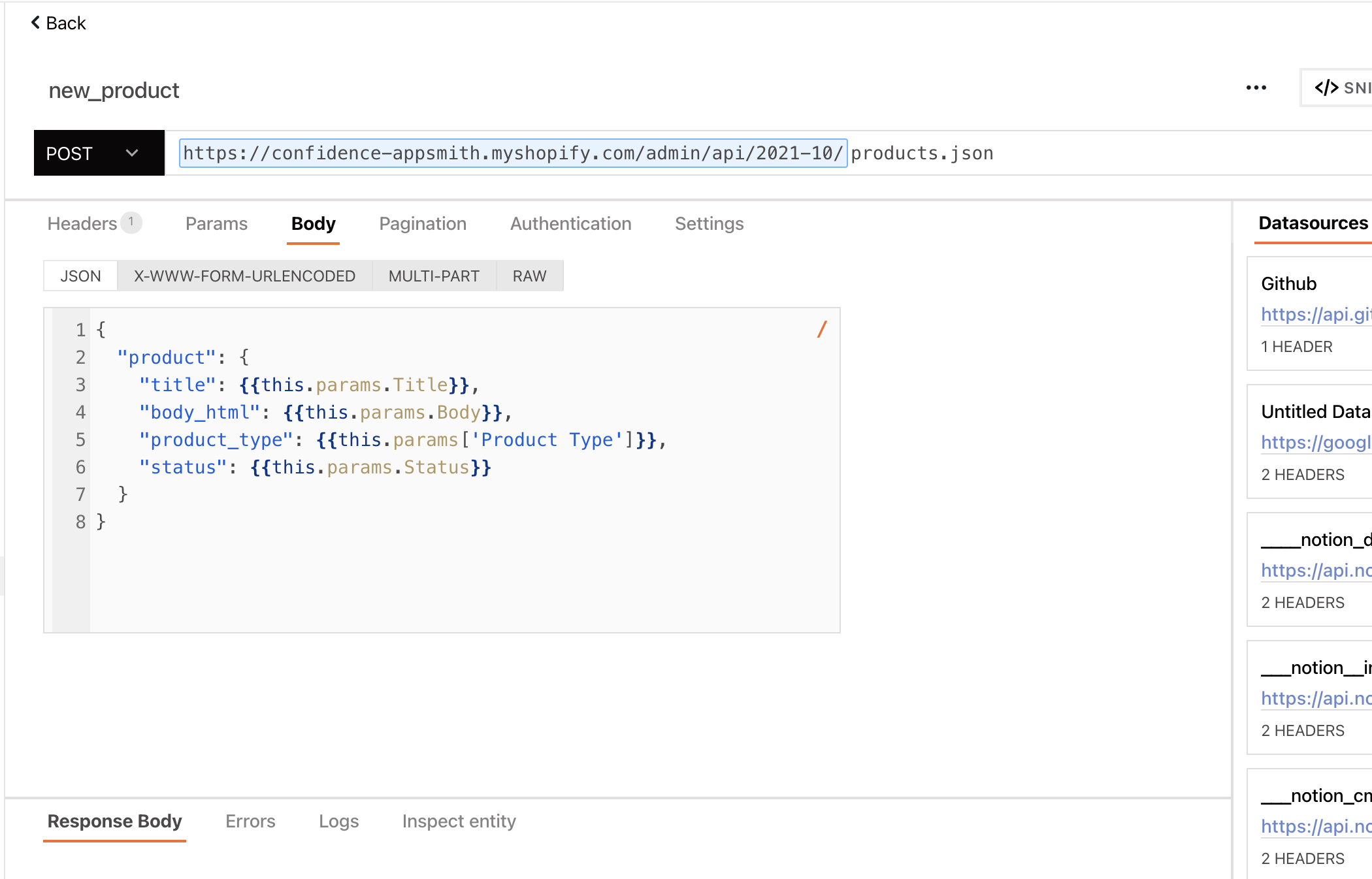
Task: Click the Headers count badge
Action: 131,222
